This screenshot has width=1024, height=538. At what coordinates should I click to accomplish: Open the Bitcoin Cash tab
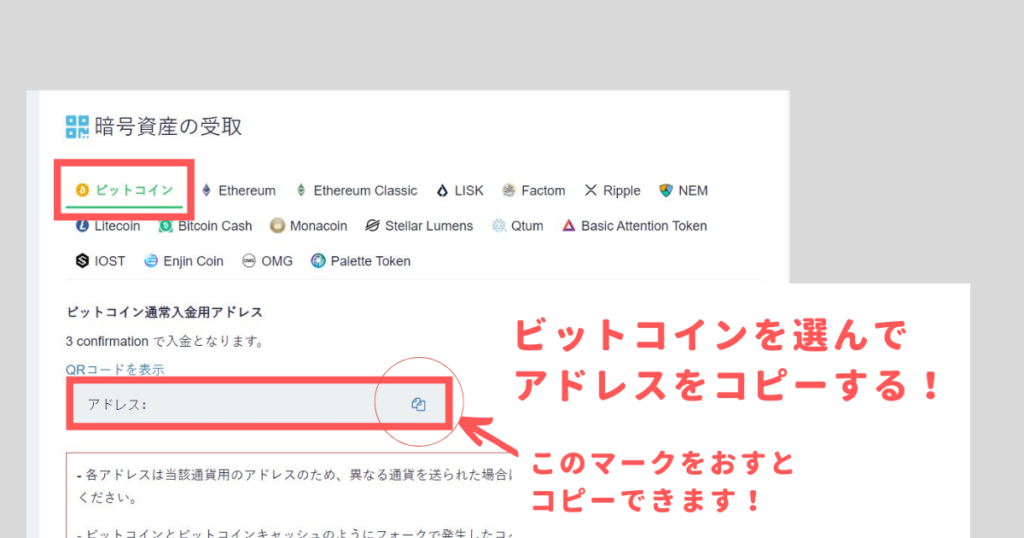(205, 226)
